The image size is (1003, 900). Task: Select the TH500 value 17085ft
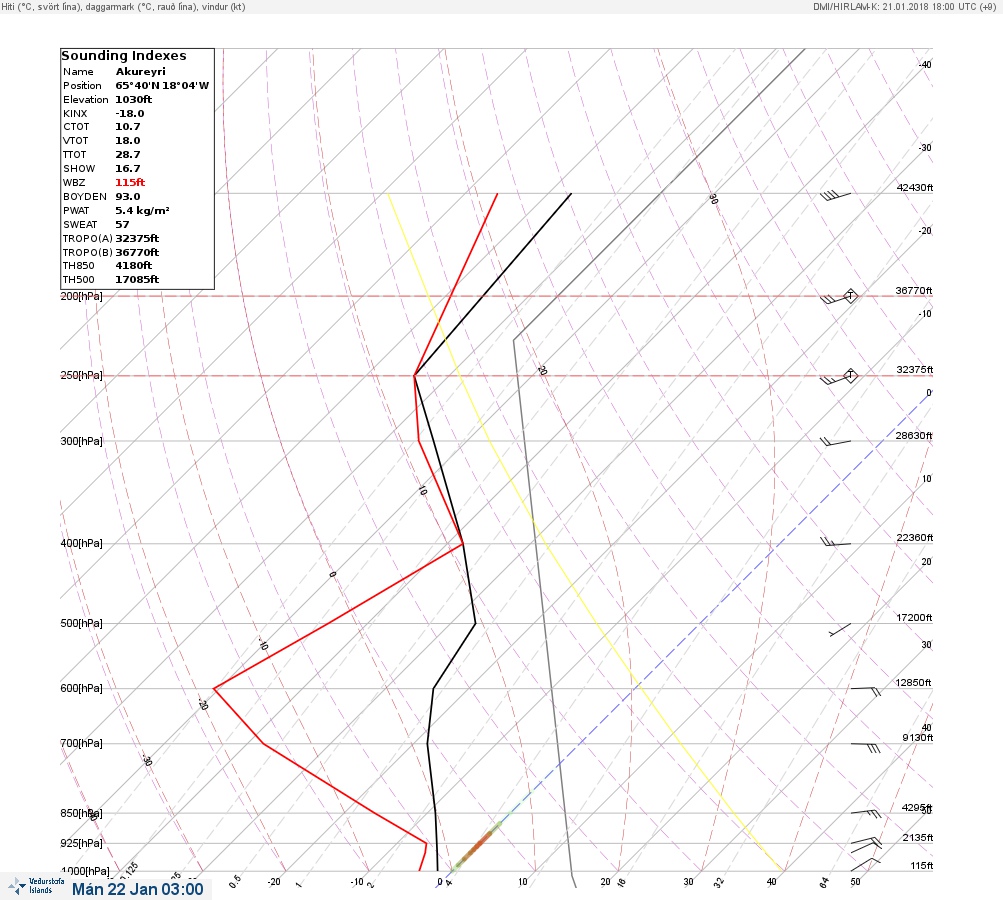click(x=138, y=280)
